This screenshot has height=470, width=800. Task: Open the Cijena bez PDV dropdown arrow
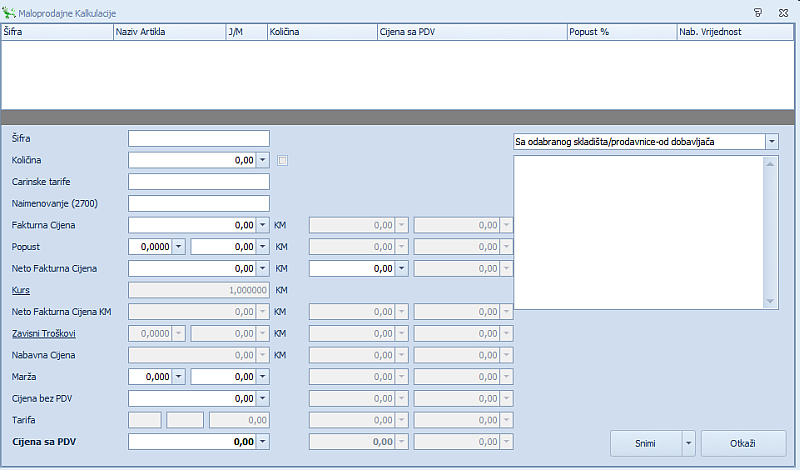point(262,399)
